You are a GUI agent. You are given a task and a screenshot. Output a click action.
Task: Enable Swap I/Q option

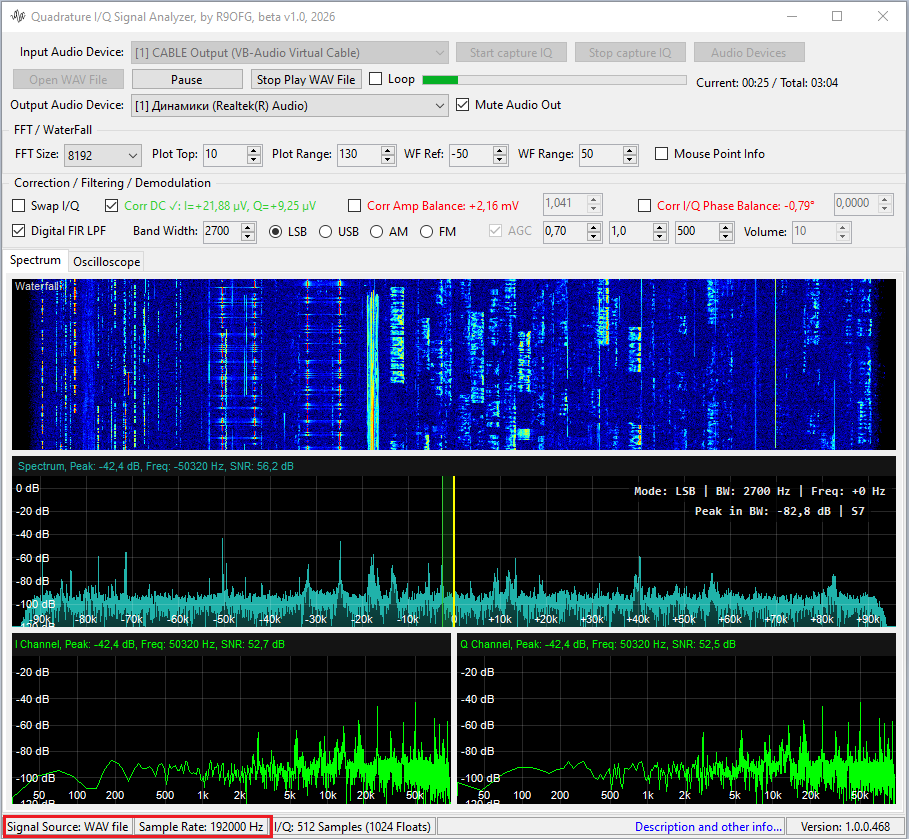[x=20, y=206]
